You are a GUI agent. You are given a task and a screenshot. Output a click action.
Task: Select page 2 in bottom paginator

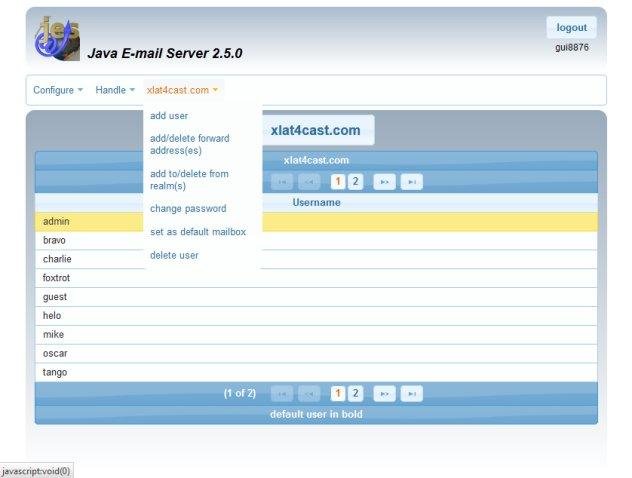point(356,394)
